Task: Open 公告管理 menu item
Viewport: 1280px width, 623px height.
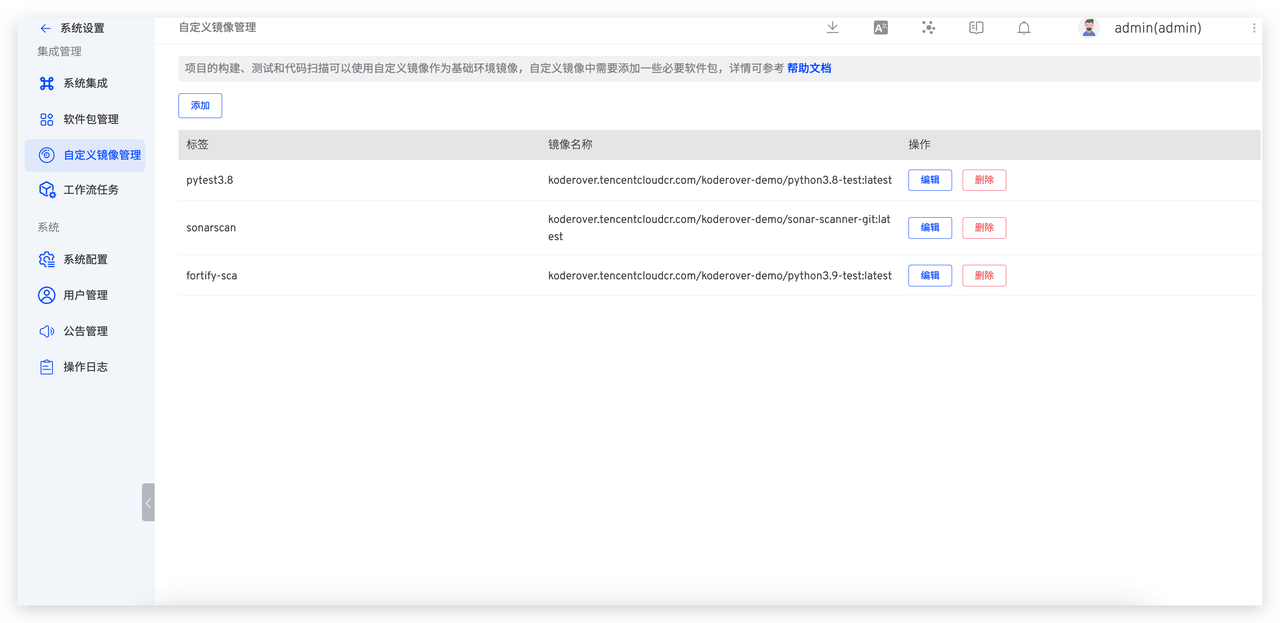Action: pyautogui.click(x=85, y=331)
